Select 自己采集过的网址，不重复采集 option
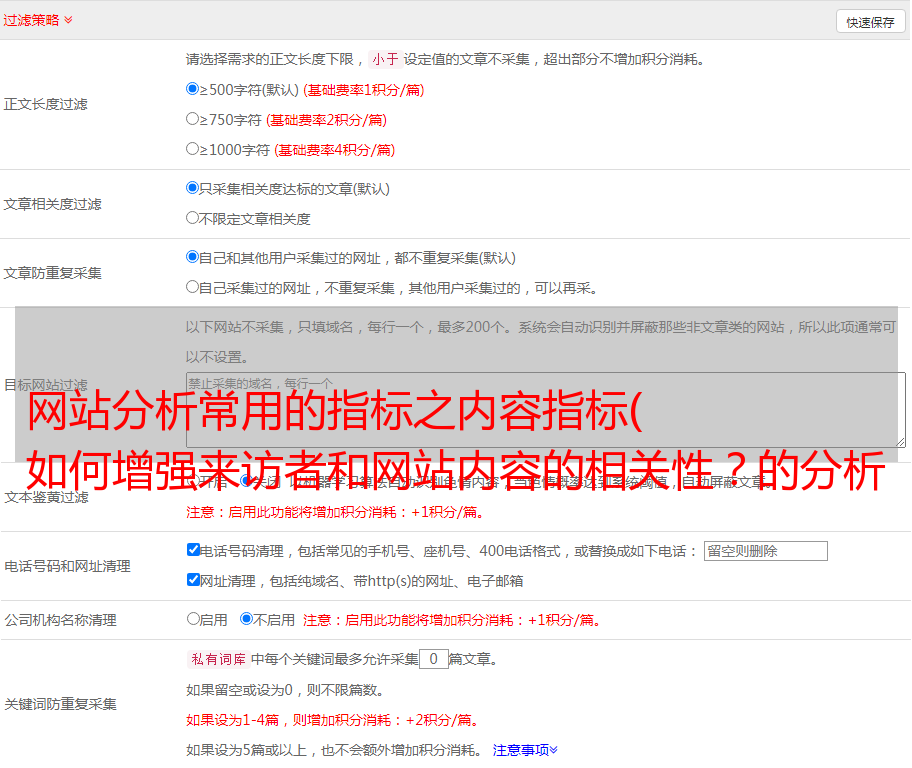The height and width of the screenshot is (768, 912). (x=192, y=286)
